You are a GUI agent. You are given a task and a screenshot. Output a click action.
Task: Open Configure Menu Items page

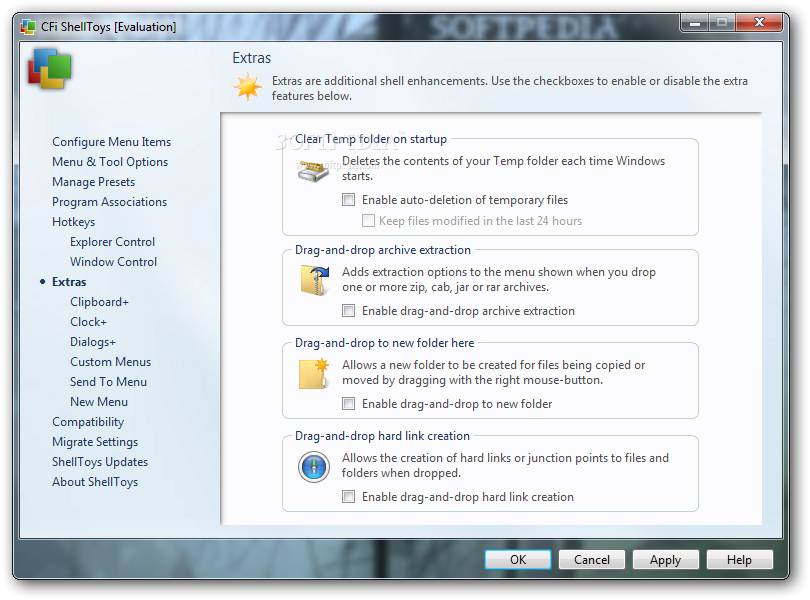[x=112, y=142]
